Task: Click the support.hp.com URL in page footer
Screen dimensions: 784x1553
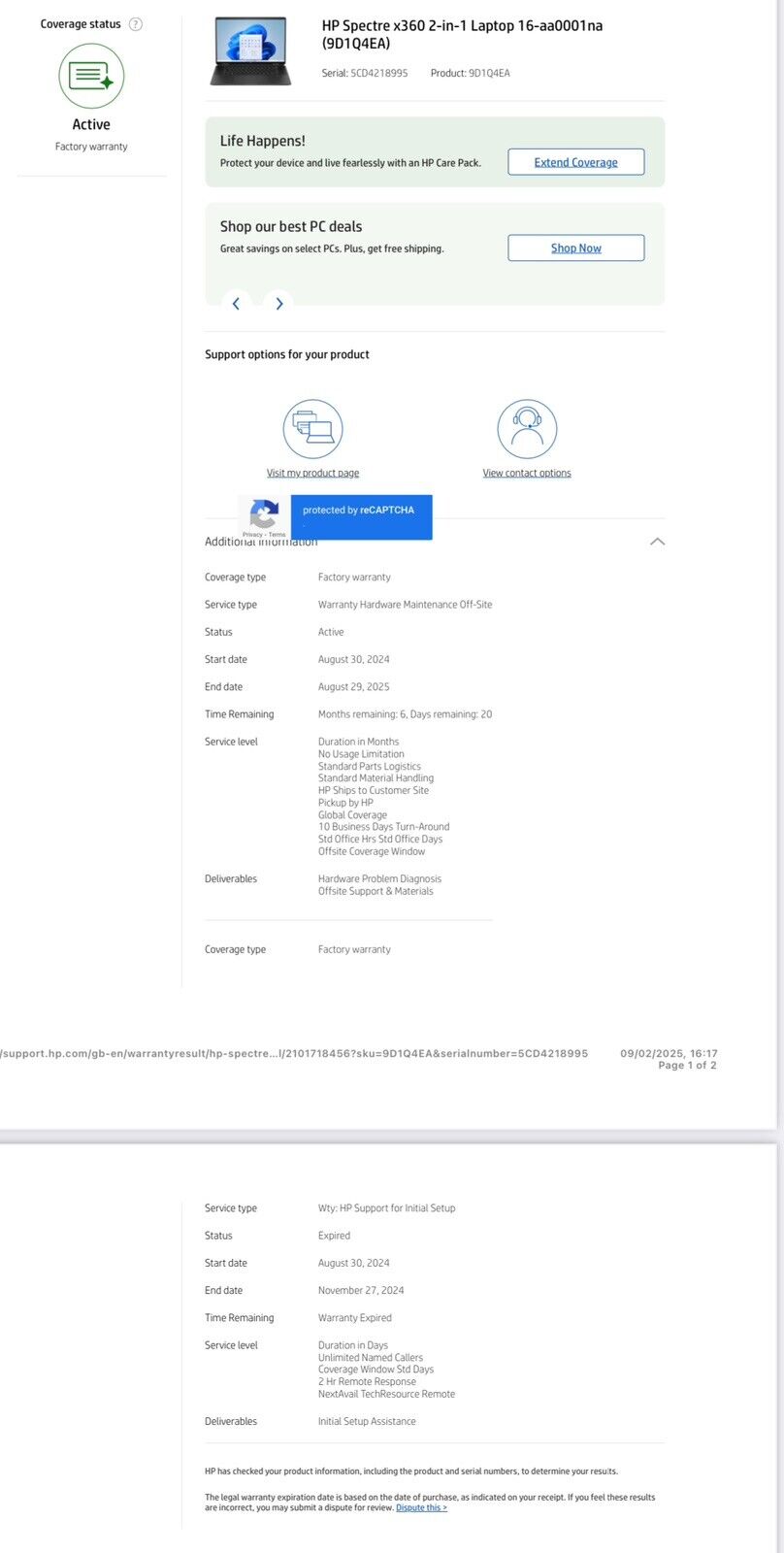Action: coord(294,1053)
